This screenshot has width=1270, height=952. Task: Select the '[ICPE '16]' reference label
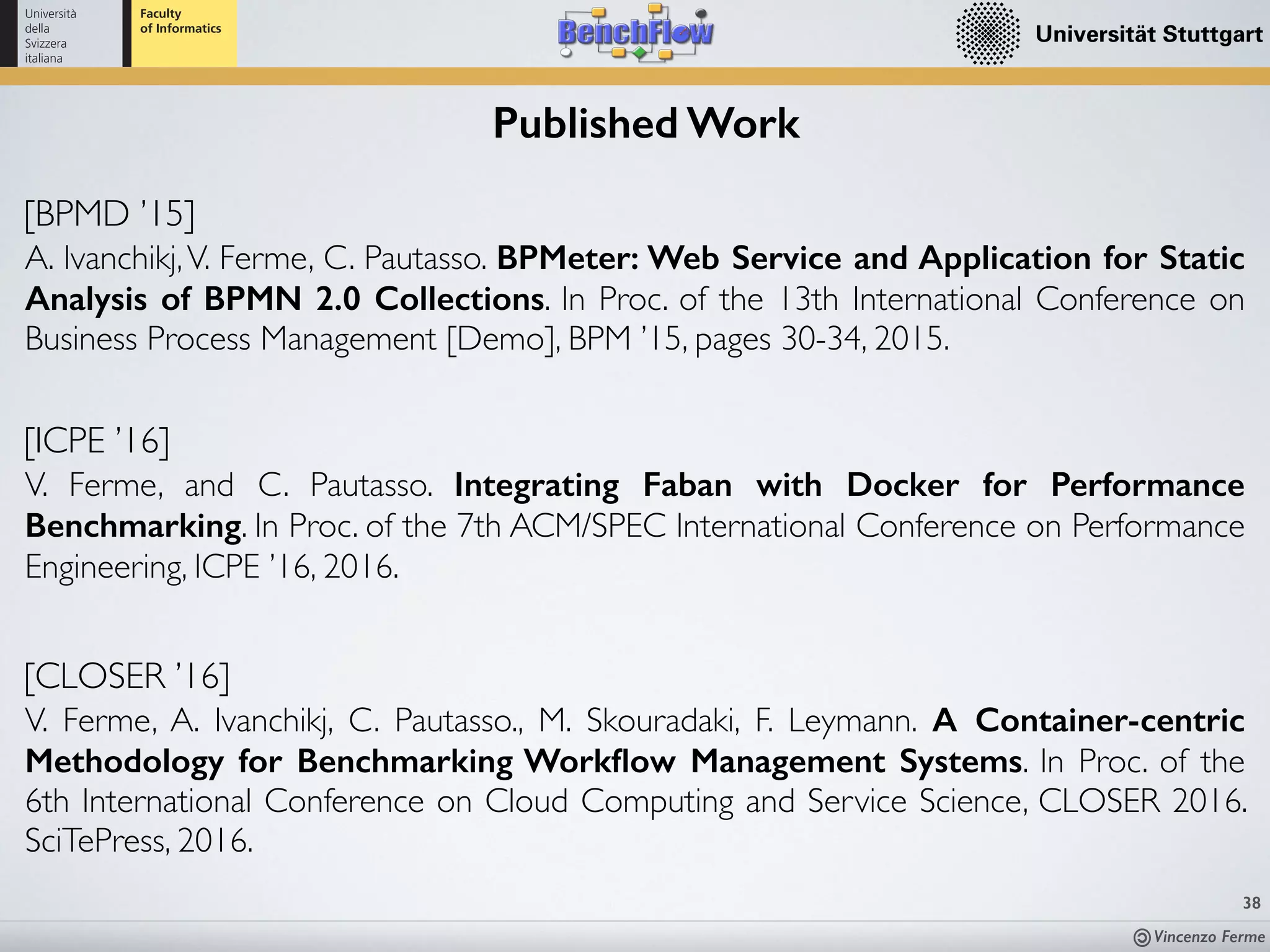tap(97, 441)
